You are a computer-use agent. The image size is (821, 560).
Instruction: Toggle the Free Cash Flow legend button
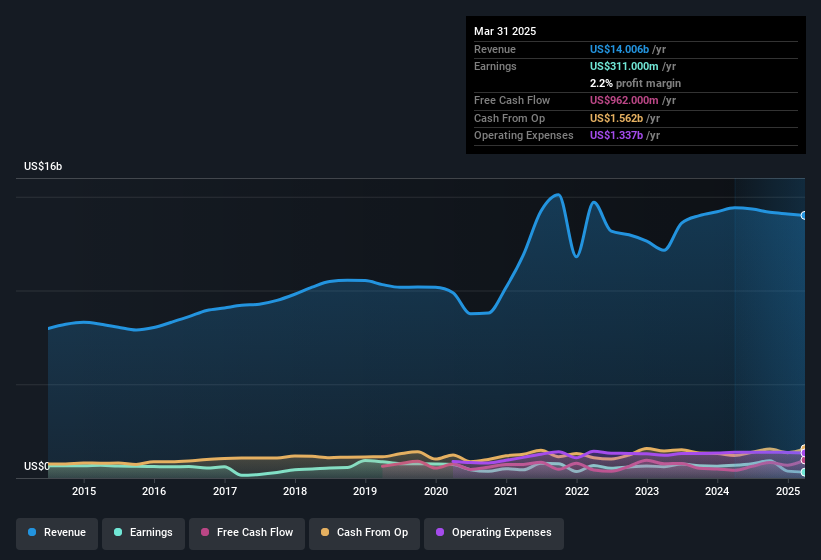tap(247, 533)
